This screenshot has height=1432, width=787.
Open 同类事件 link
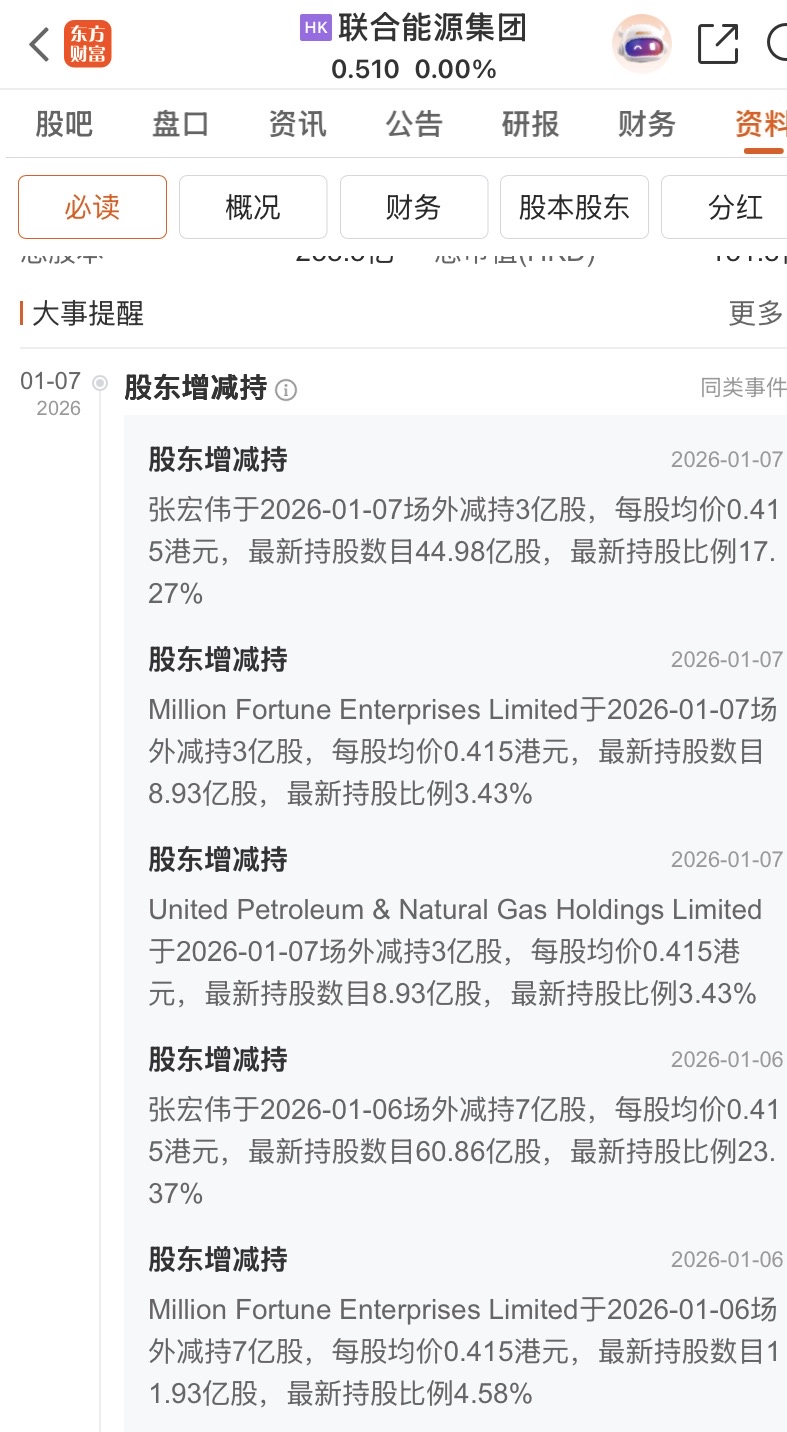click(743, 388)
